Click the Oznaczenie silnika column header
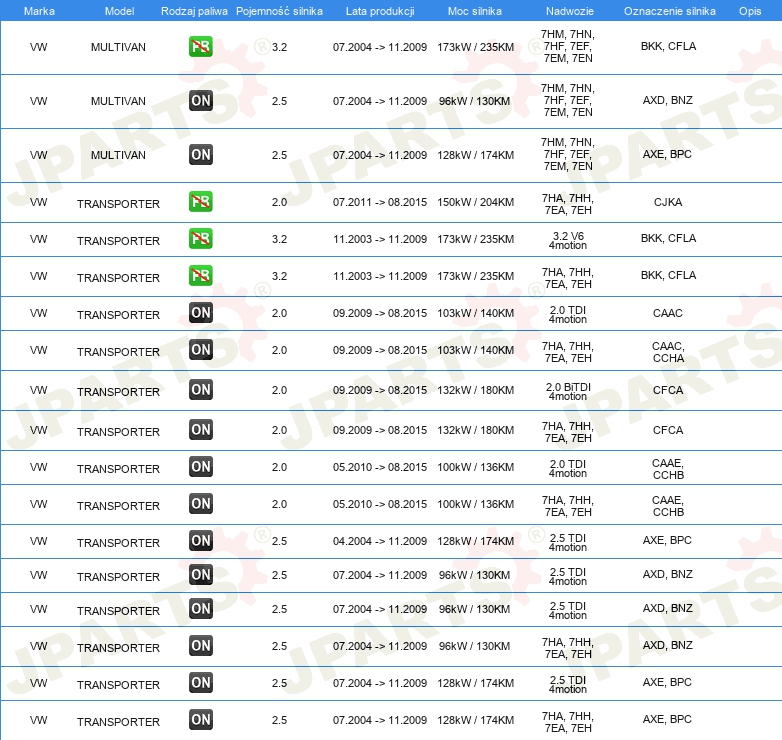This screenshot has height=740, width=782. 669,11
